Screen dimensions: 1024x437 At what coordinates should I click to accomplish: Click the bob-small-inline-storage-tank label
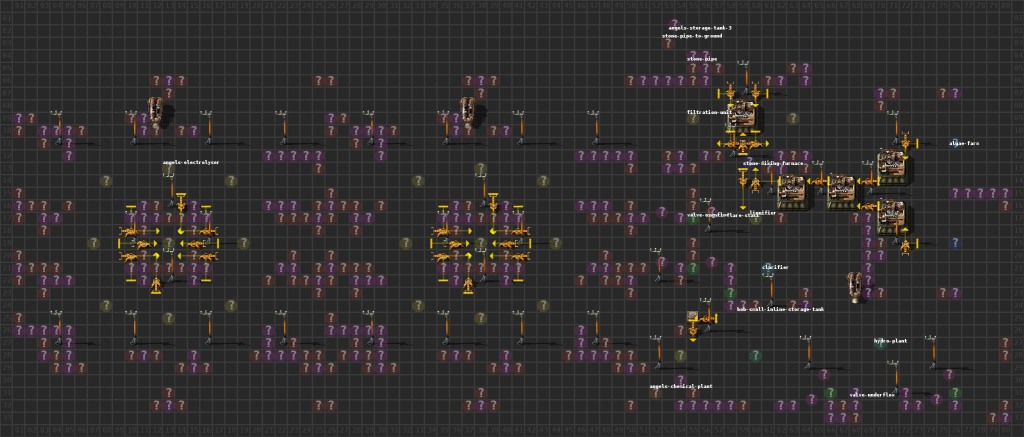tap(780, 309)
